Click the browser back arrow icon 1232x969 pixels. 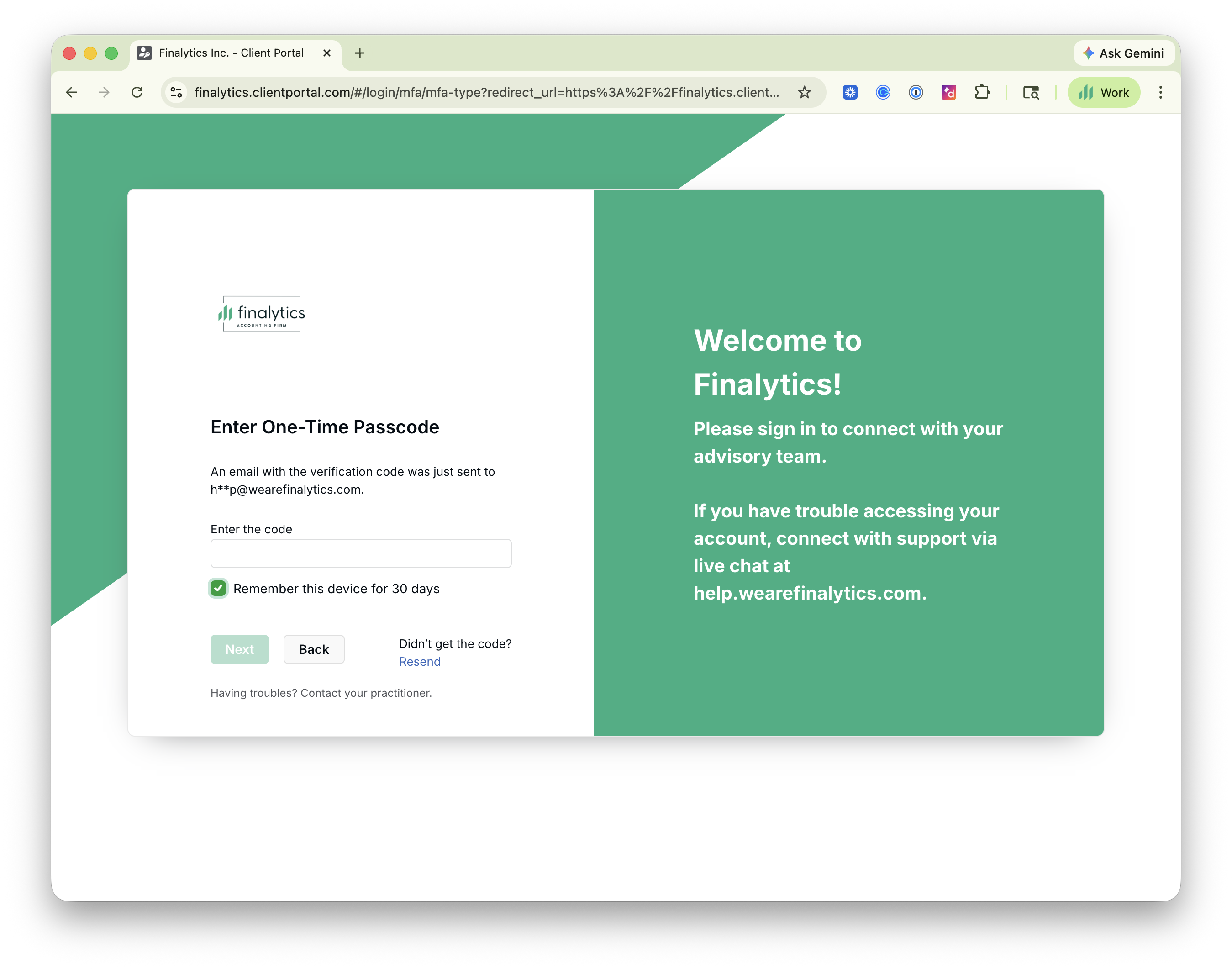tap(72, 93)
